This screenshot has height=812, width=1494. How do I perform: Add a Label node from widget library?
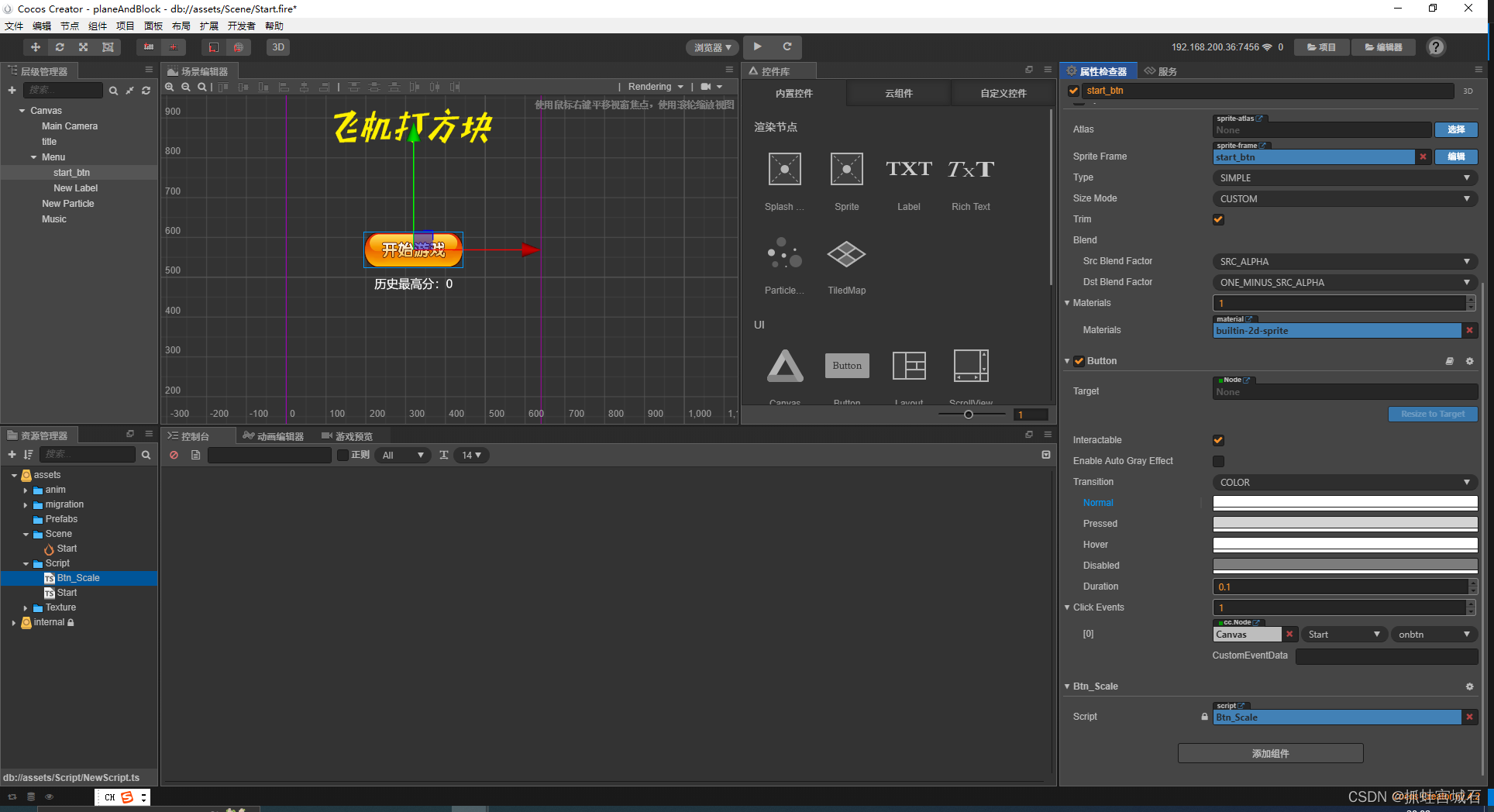[x=908, y=182]
